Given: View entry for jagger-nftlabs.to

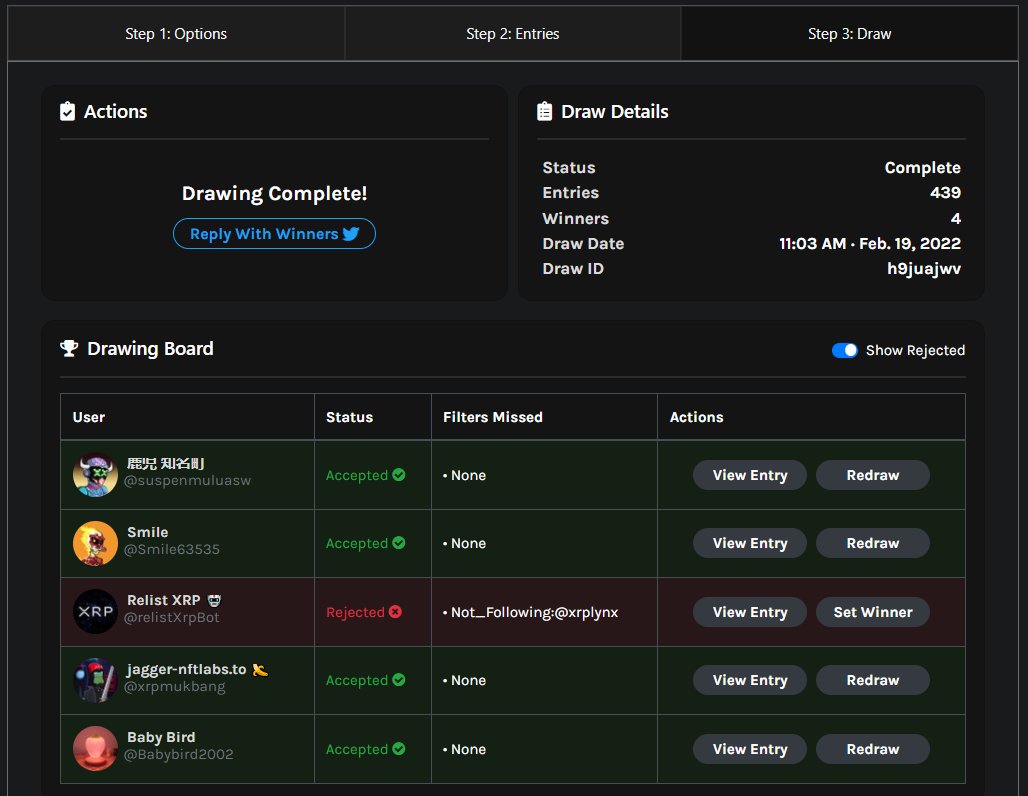Looking at the screenshot, I should [749, 680].
